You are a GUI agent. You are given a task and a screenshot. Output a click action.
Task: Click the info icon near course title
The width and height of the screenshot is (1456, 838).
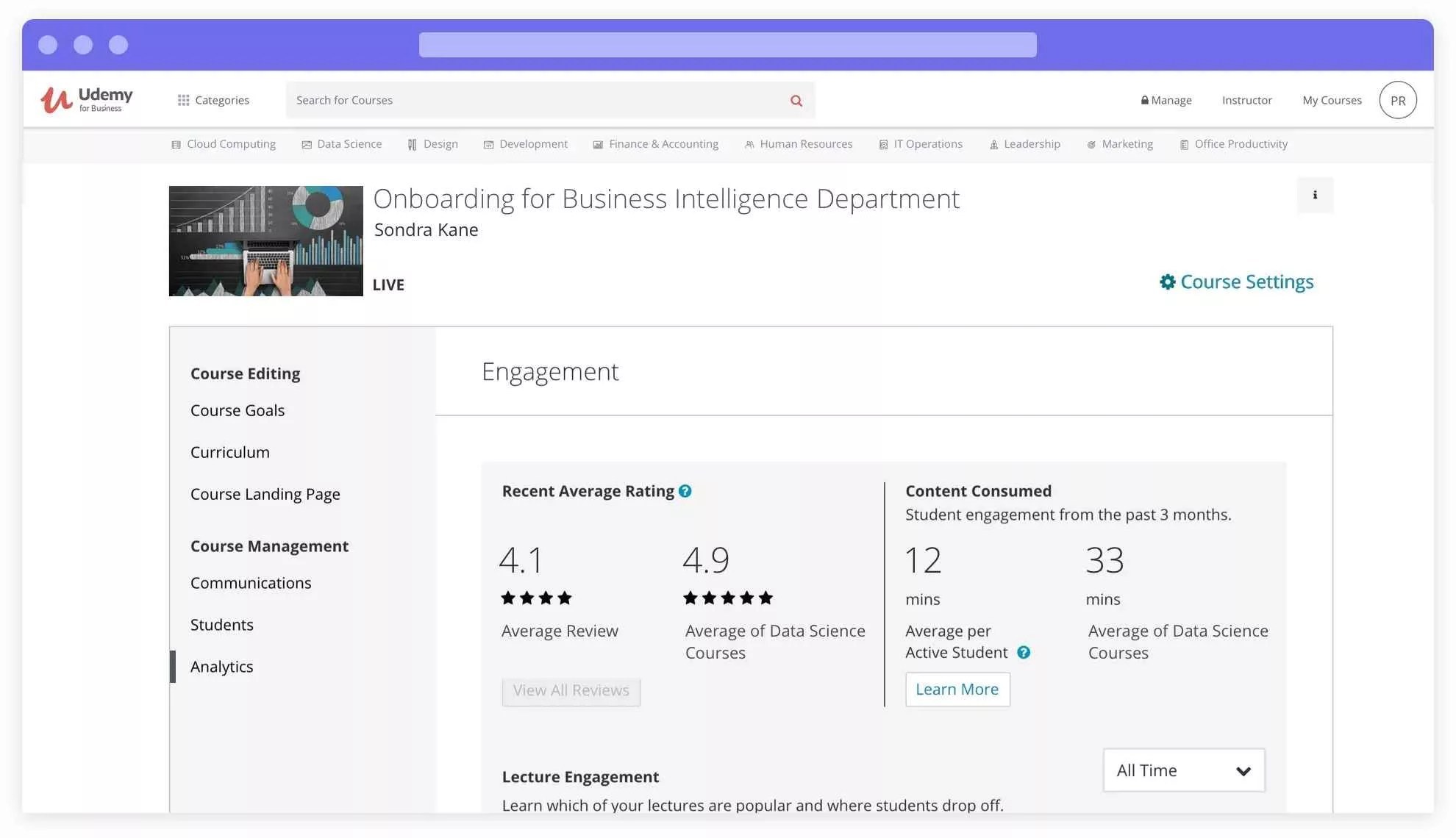pos(1315,195)
